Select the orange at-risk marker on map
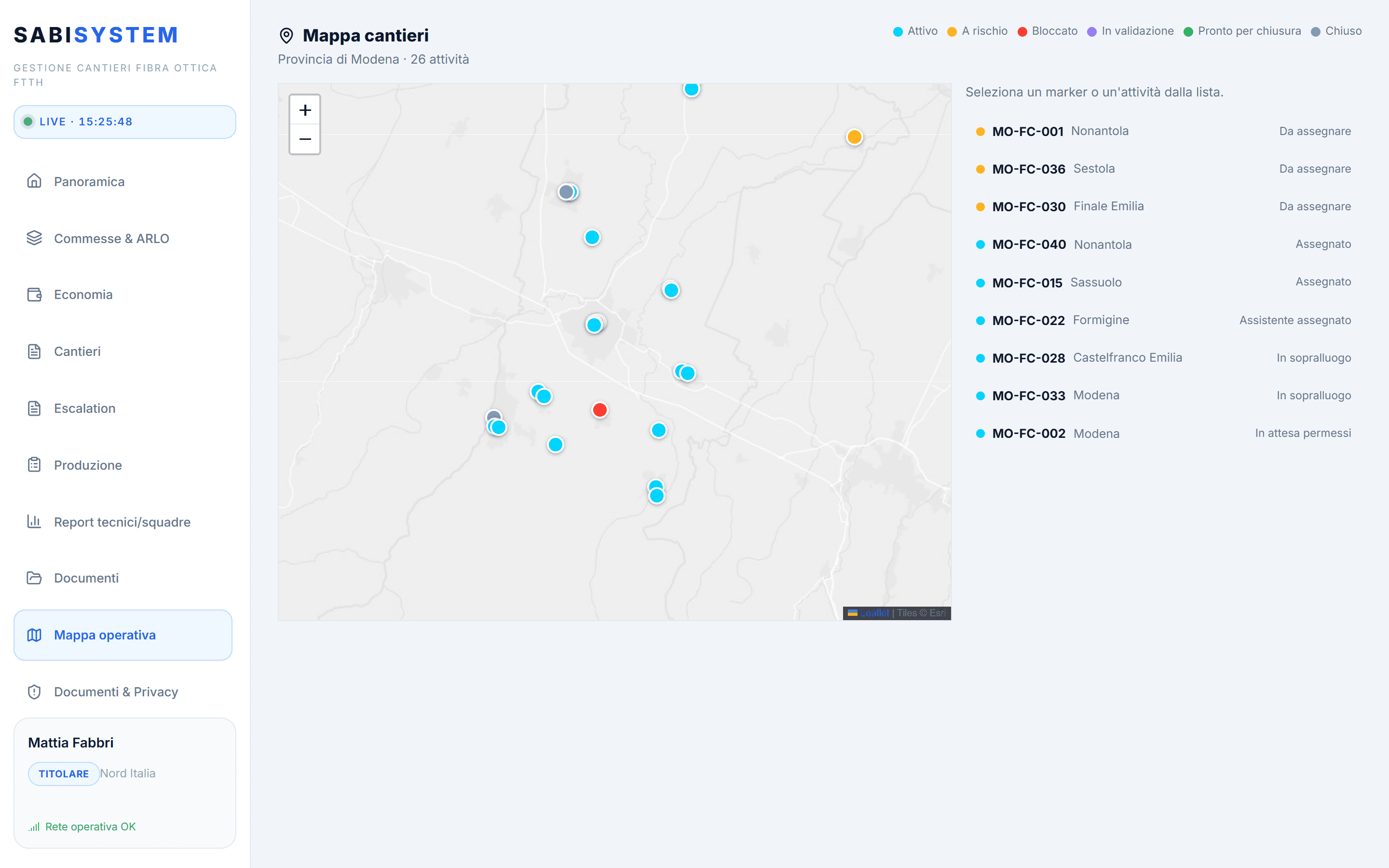The height and width of the screenshot is (868, 1389). pyautogui.click(x=854, y=137)
